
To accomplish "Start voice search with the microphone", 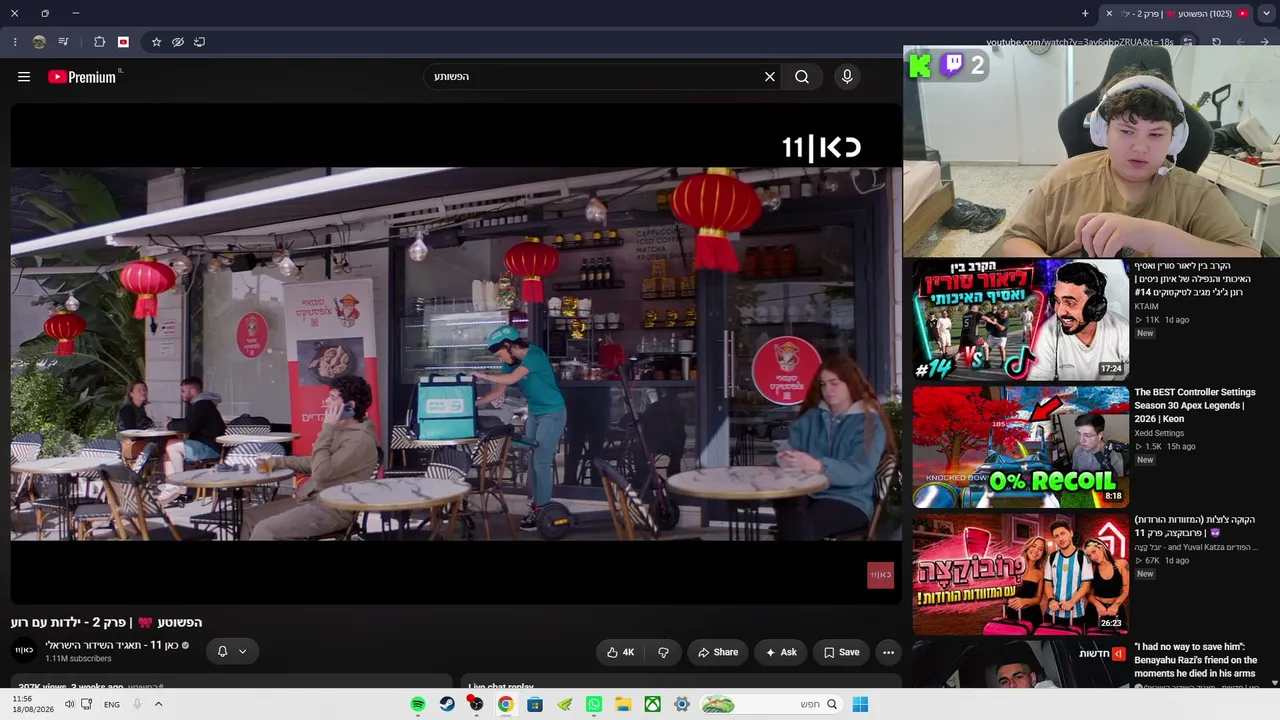I will 847,77.
